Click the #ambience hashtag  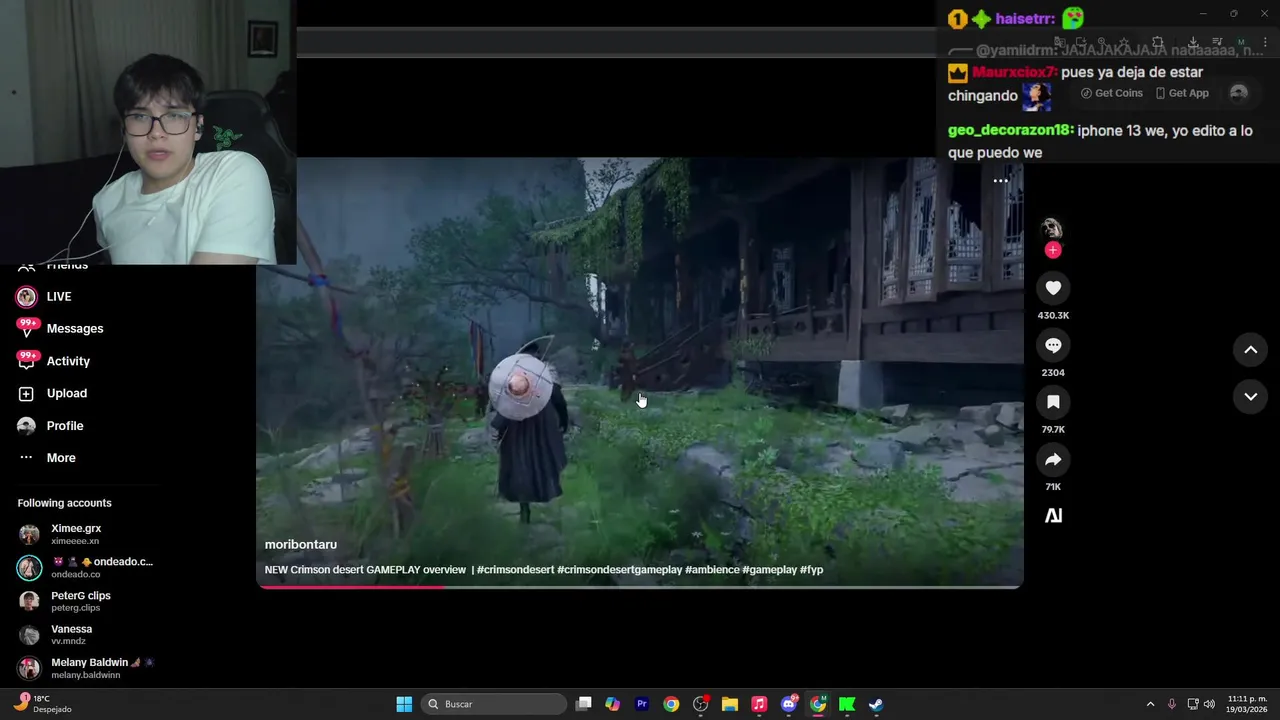[x=712, y=570]
